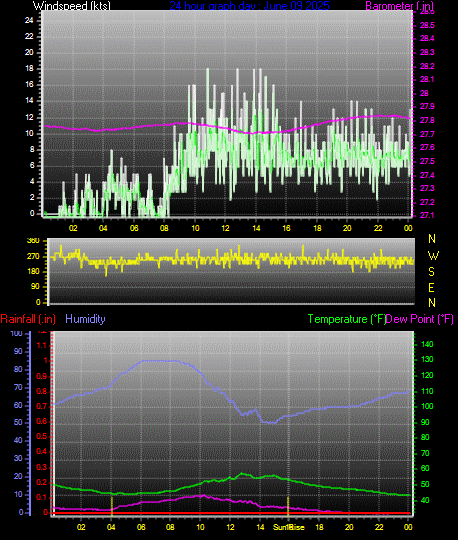Click the "27.4" barometer scale value
The image size is (458, 540).
click(427, 175)
